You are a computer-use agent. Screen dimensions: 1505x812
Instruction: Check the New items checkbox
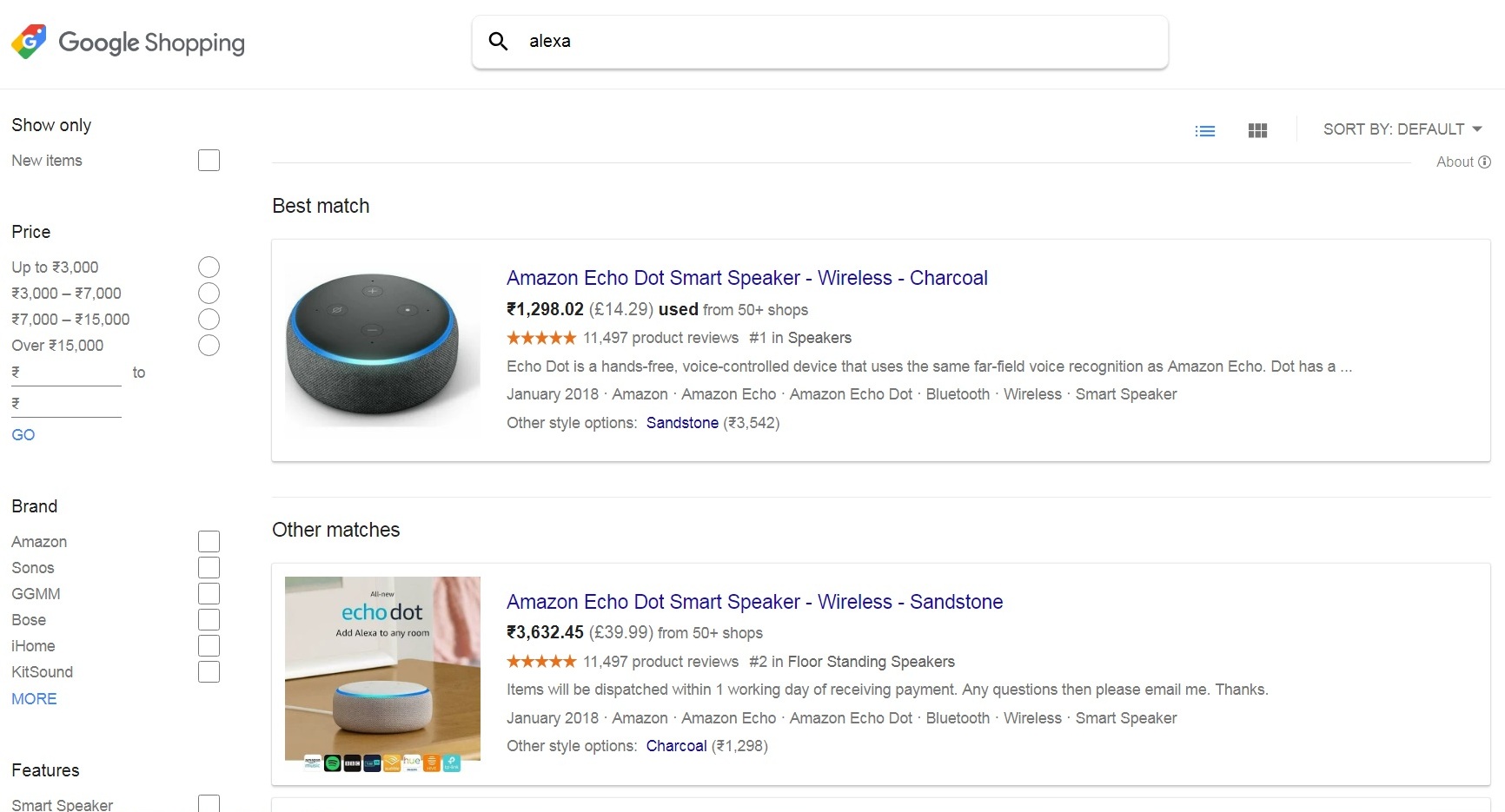click(209, 161)
